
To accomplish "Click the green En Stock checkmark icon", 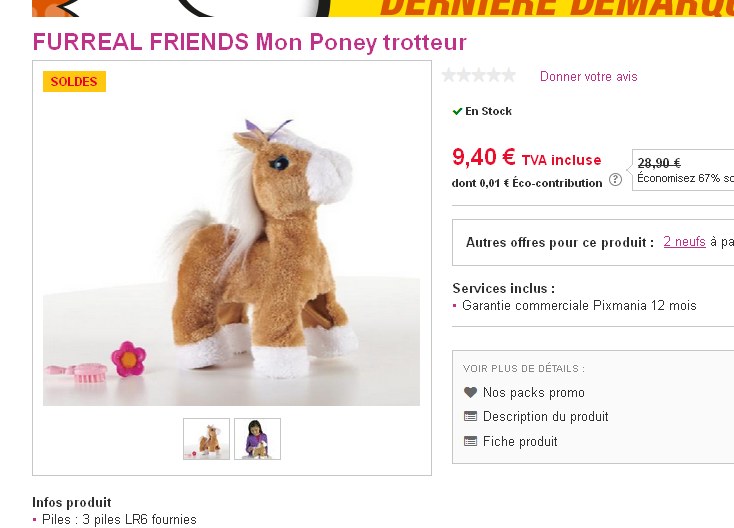I will (457, 111).
